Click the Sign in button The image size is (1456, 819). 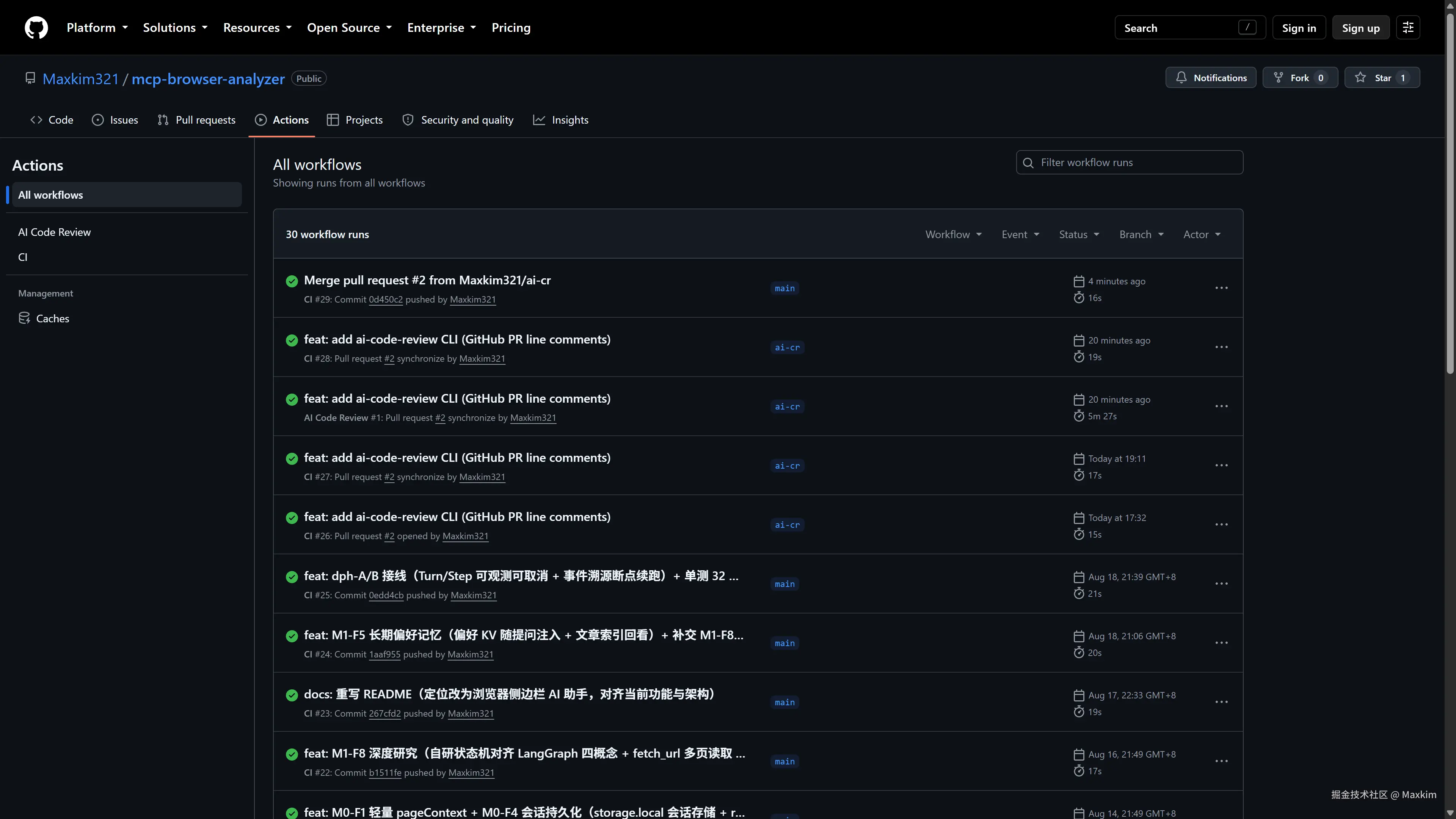coord(1299,28)
